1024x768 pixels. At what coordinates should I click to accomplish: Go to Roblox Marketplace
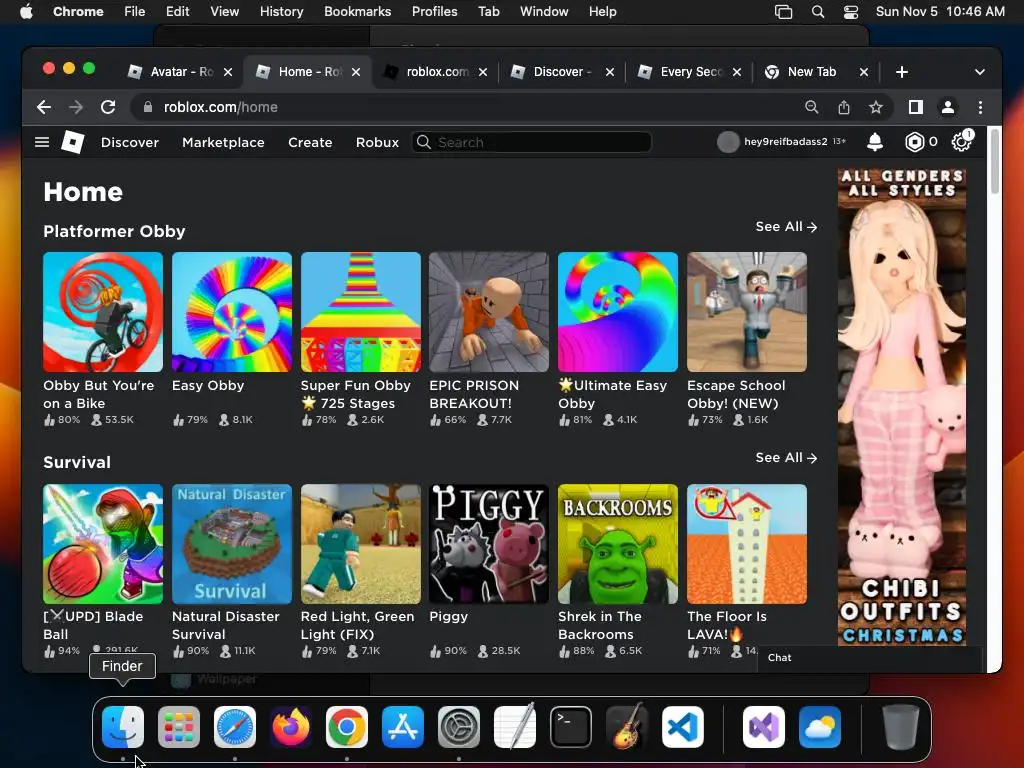point(223,142)
